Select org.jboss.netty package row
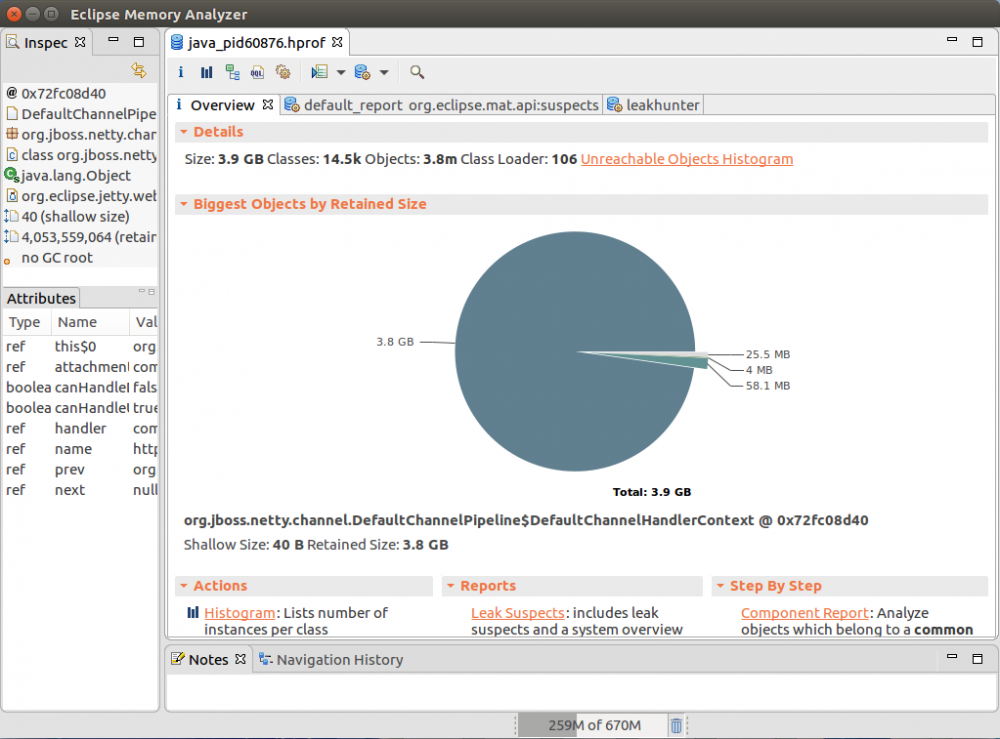This screenshot has width=1000, height=739. click(80, 135)
